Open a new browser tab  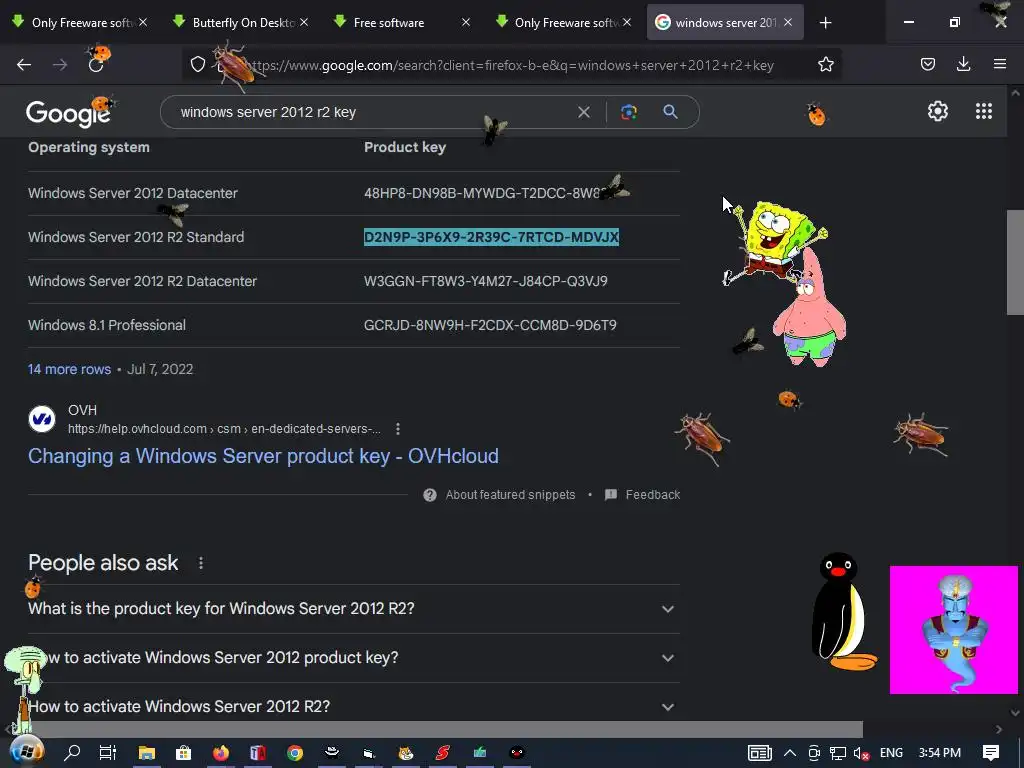tap(825, 23)
